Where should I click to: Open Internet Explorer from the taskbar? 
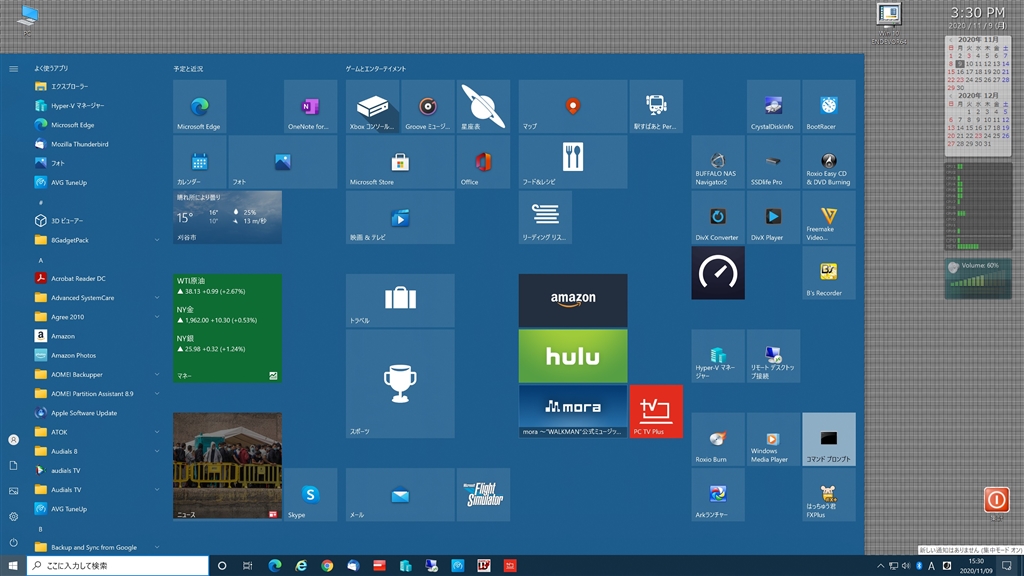coord(301,566)
